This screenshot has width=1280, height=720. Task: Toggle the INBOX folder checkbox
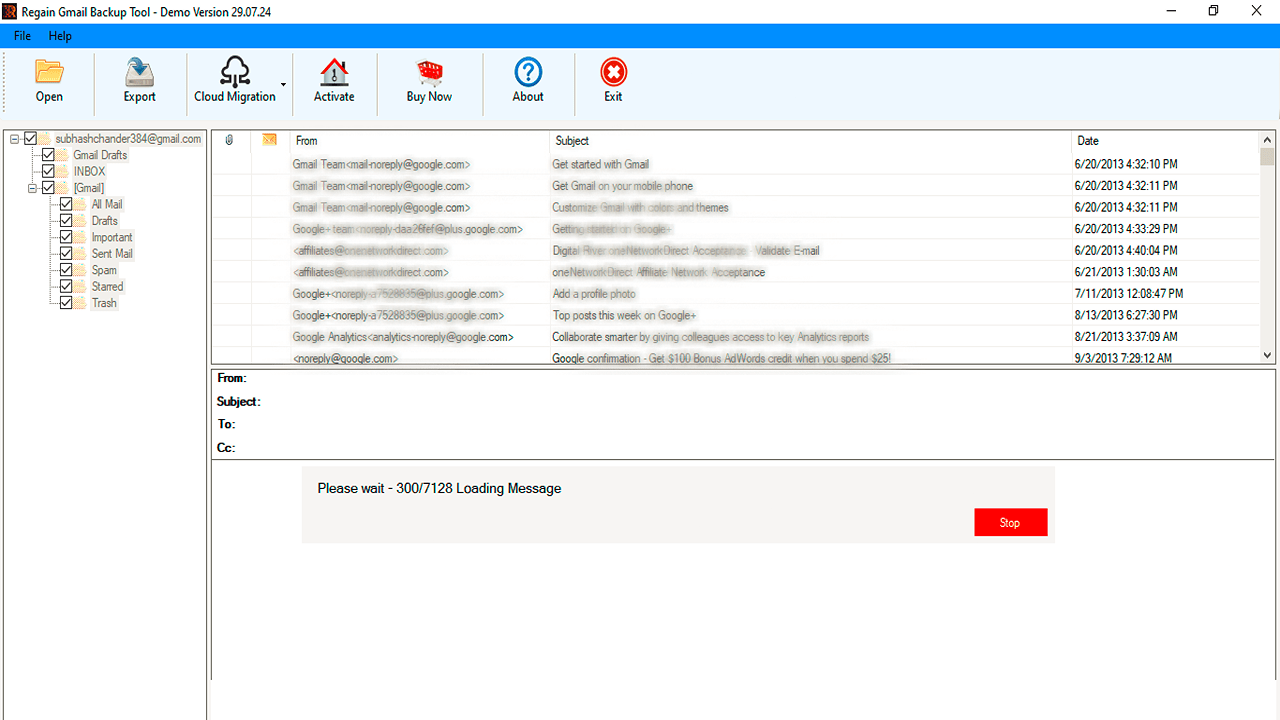[48, 171]
